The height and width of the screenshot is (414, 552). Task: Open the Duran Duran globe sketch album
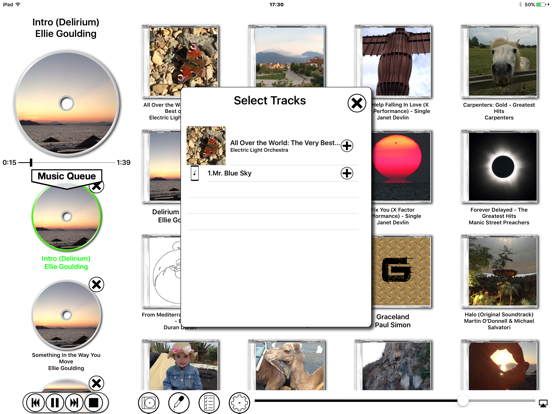pos(161,271)
